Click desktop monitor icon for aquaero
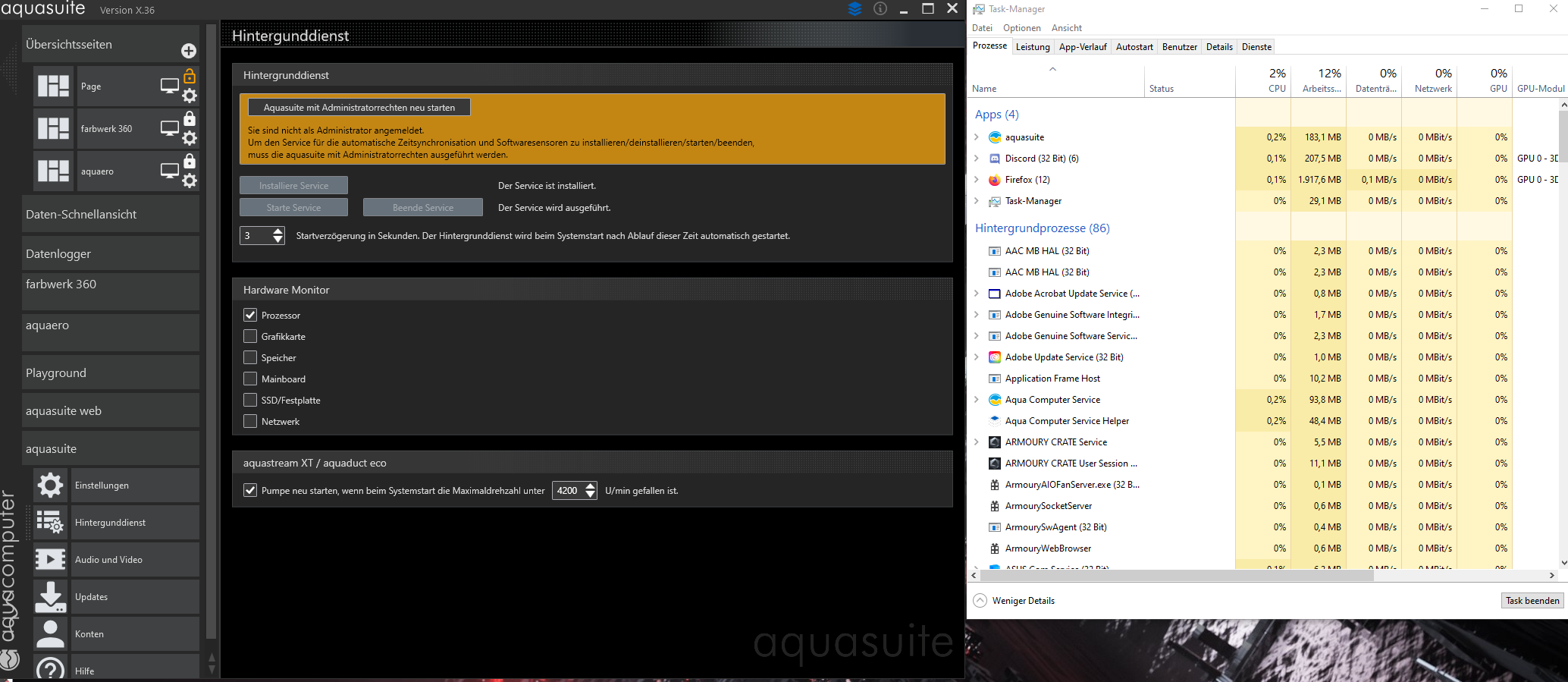Screen dimensions: 1568x682 click(x=170, y=171)
